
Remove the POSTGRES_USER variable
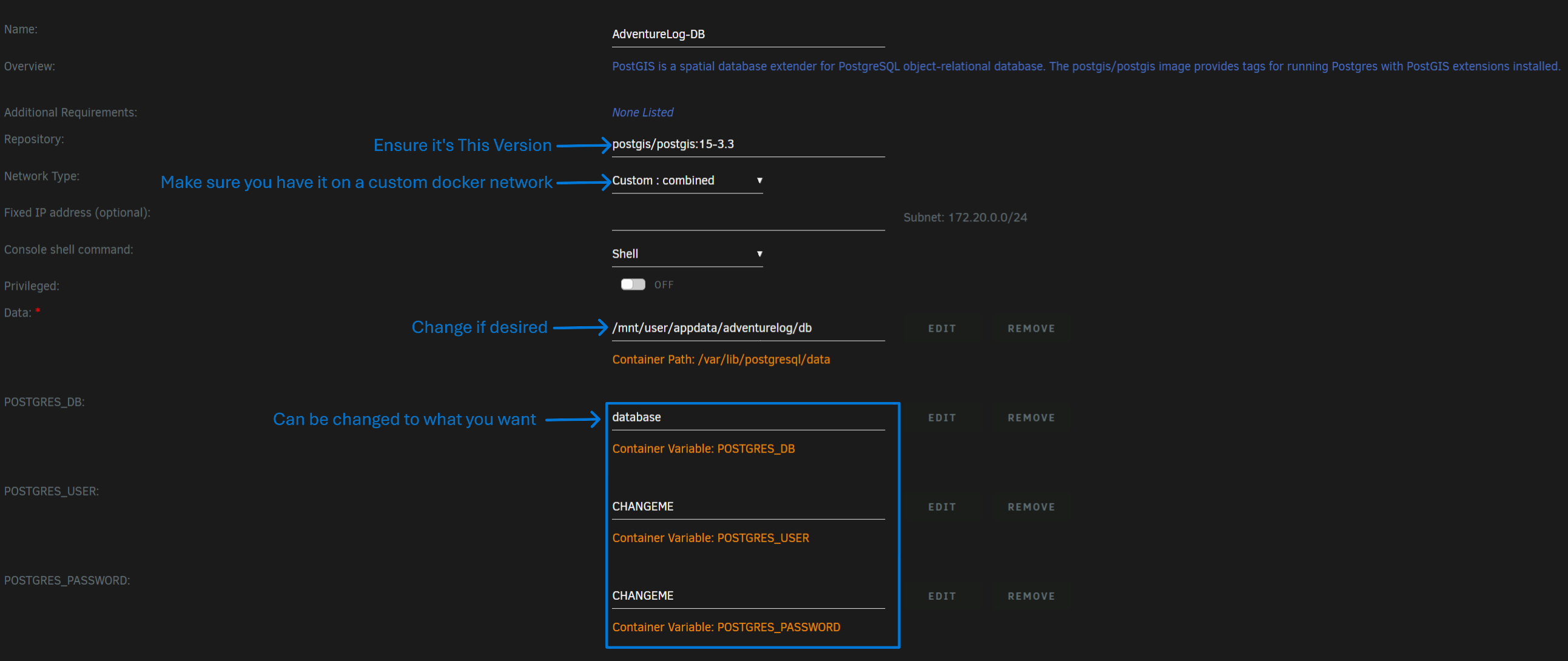click(1031, 507)
